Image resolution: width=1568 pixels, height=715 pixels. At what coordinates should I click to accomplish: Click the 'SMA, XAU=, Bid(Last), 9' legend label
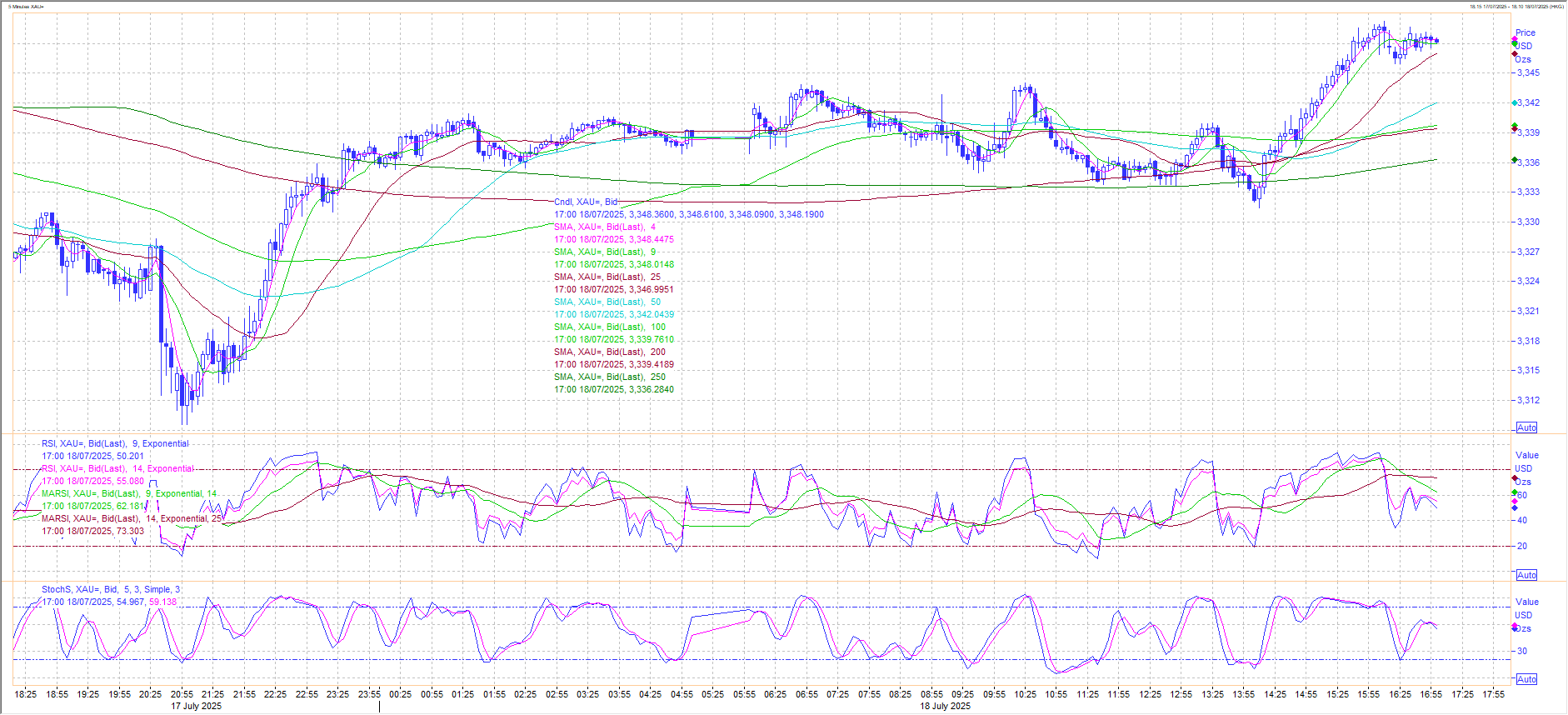(605, 252)
